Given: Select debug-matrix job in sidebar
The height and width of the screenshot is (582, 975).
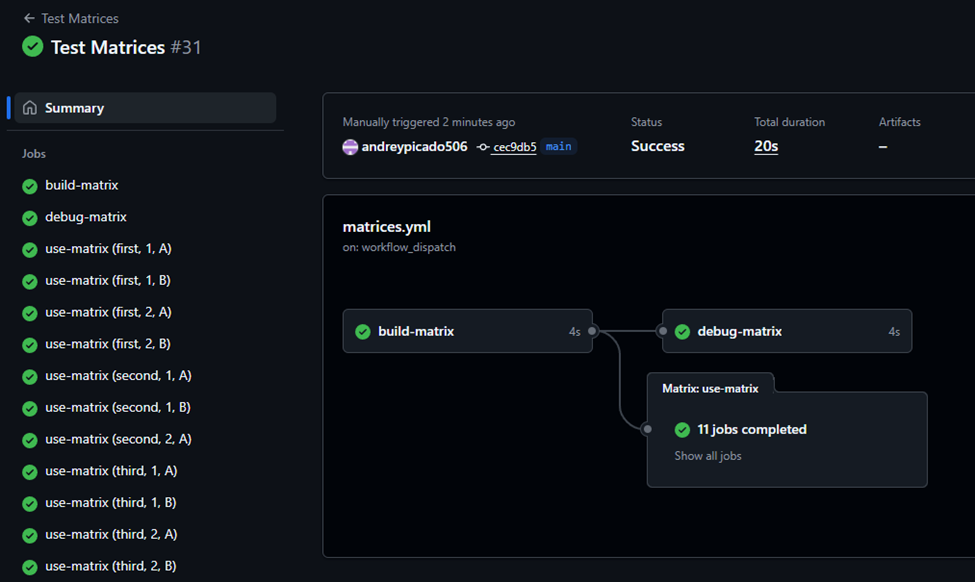Looking at the screenshot, I should (x=86, y=217).
